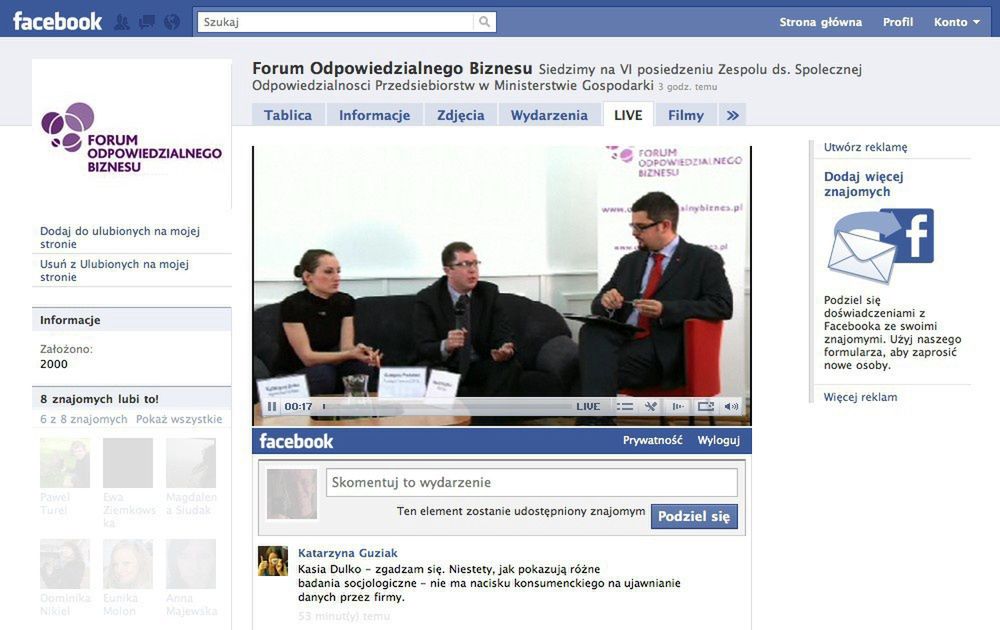Click the player quality bars icon

point(678,406)
